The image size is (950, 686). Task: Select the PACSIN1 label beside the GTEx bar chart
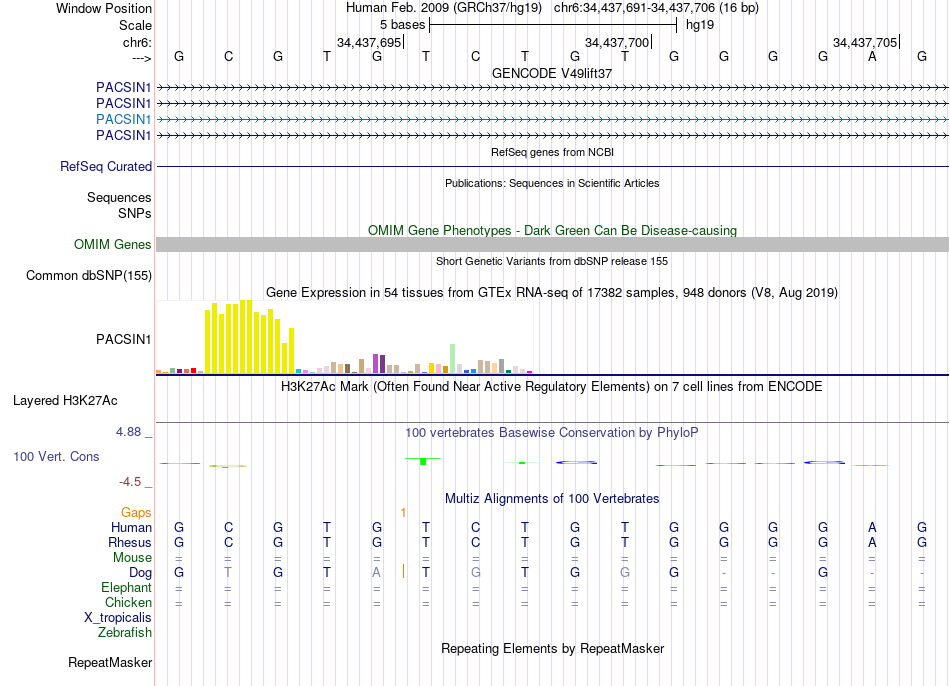(x=124, y=339)
